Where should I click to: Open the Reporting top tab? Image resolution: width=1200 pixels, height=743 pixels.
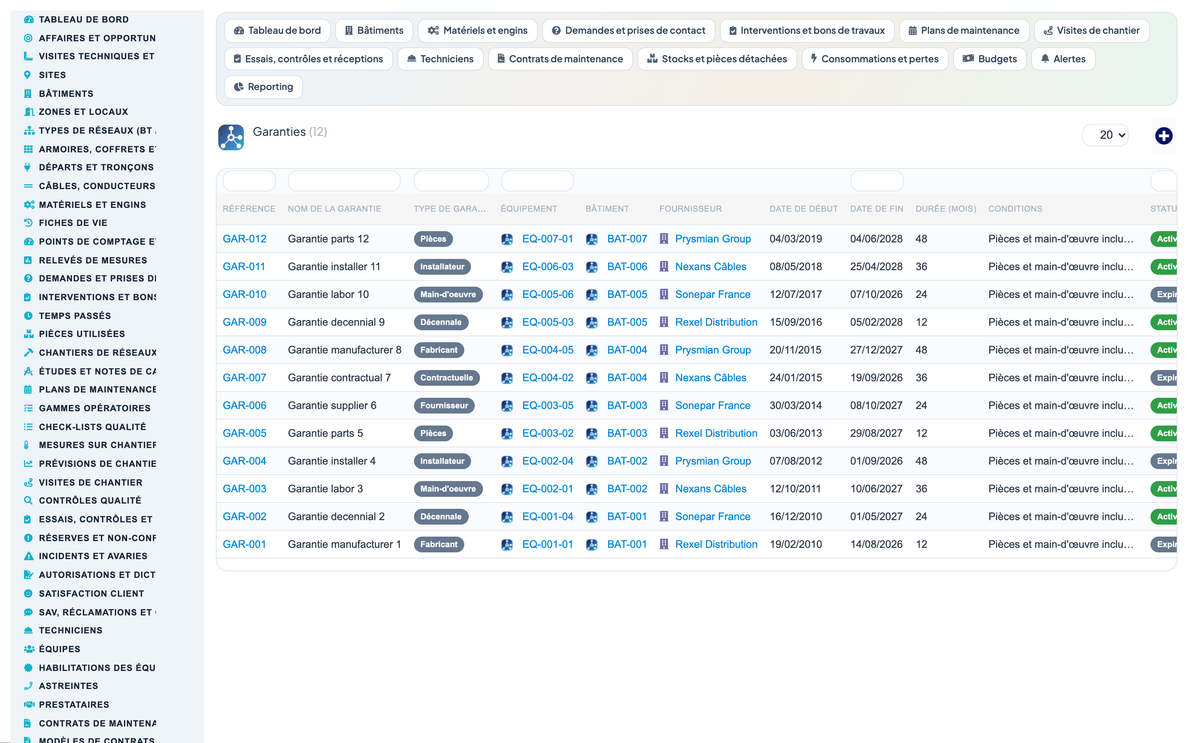coord(263,87)
